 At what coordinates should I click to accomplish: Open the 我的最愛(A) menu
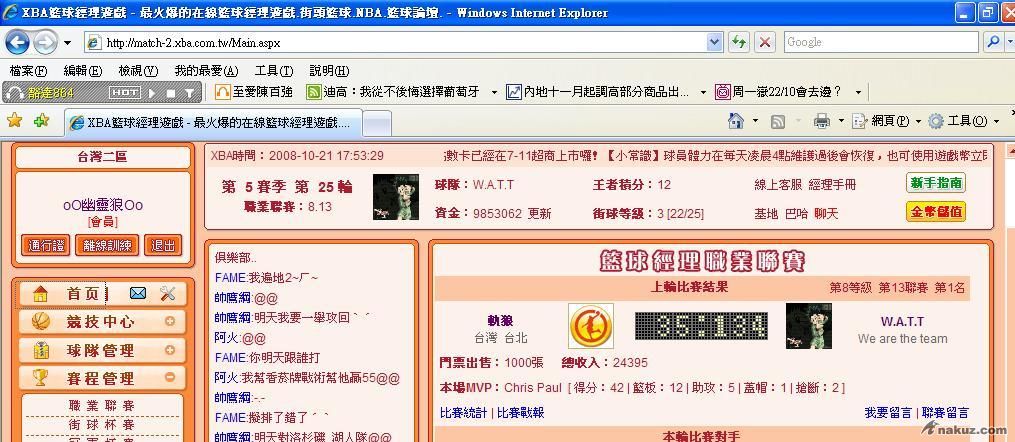[x=206, y=71]
